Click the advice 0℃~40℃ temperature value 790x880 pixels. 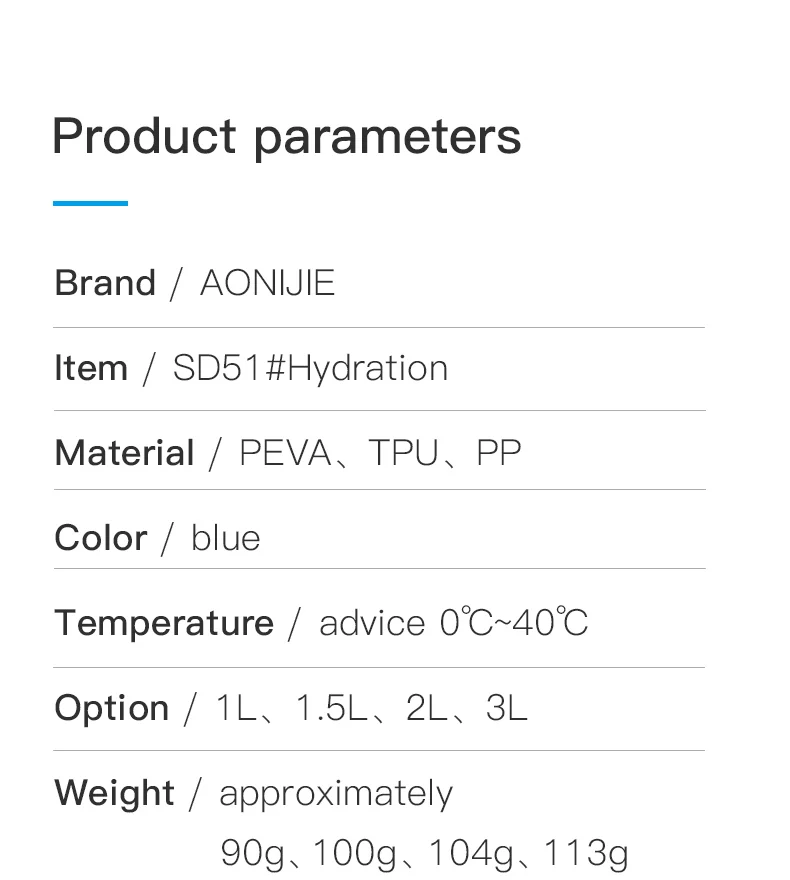click(x=453, y=623)
